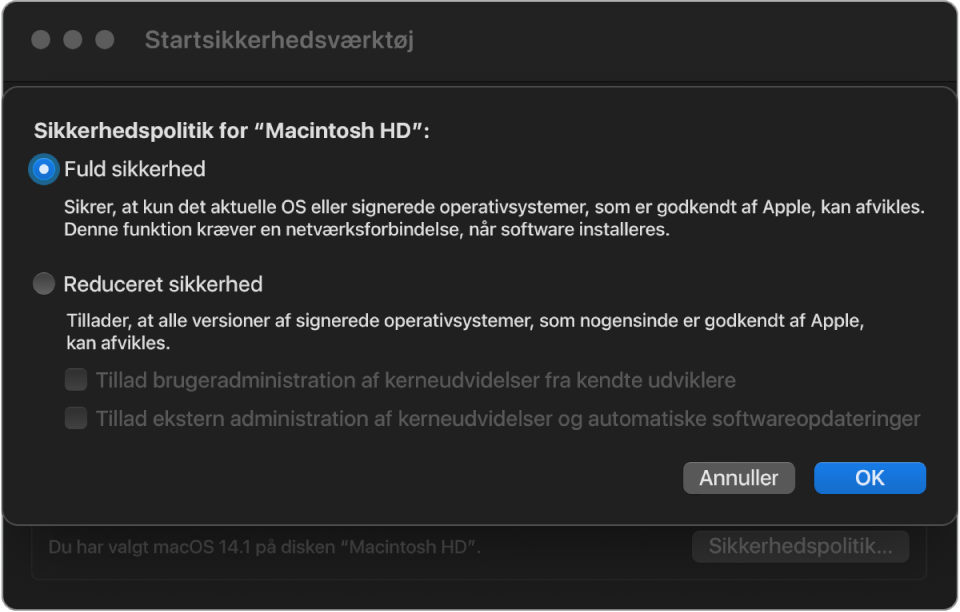Choose the Reduceret sikkerhed radio button circle

coord(43,284)
